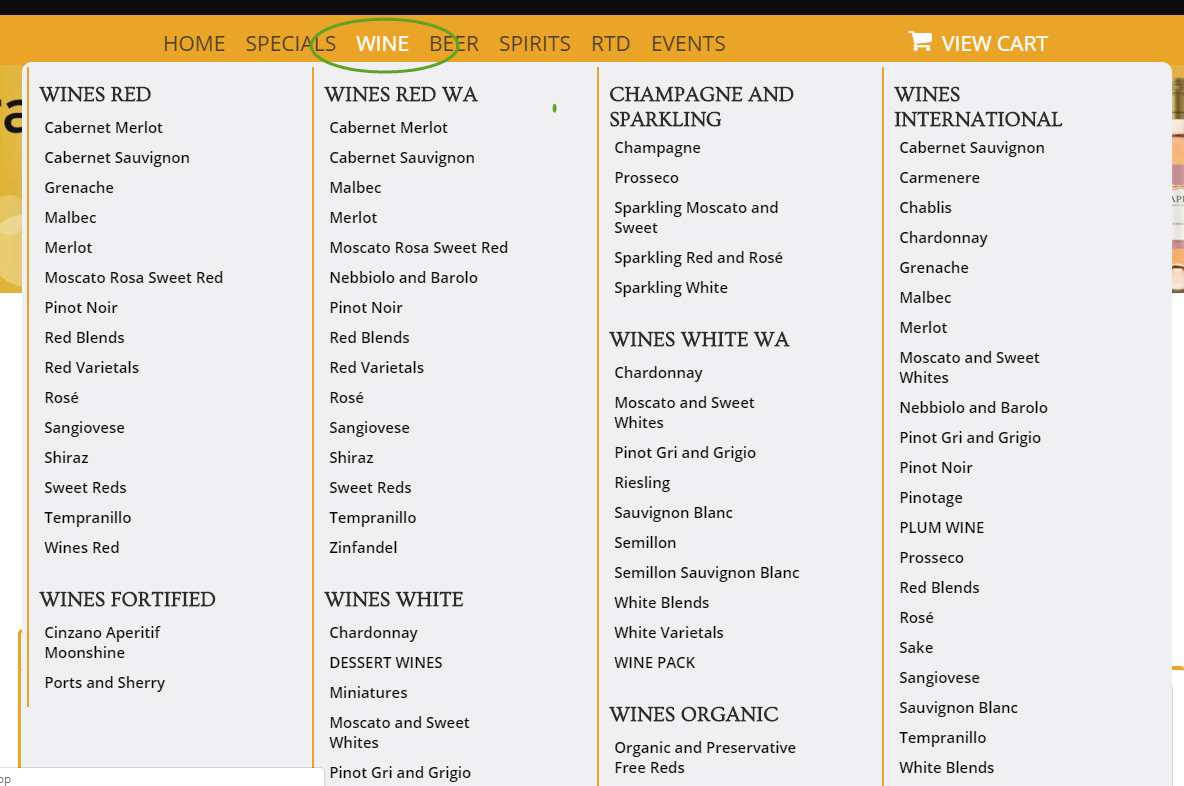Select Rosé under Wines Red WA
This screenshot has height=786, width=1184.
347,398
